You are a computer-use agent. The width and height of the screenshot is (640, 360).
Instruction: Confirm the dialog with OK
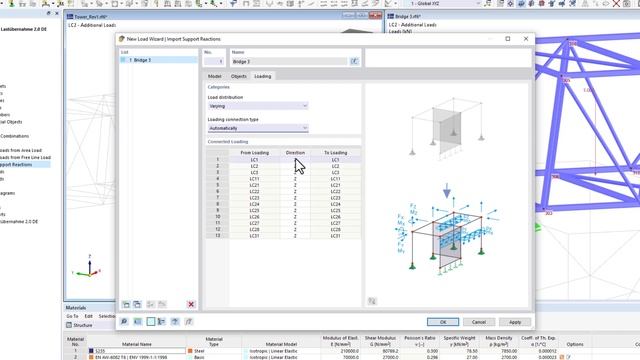click(443, 322)
